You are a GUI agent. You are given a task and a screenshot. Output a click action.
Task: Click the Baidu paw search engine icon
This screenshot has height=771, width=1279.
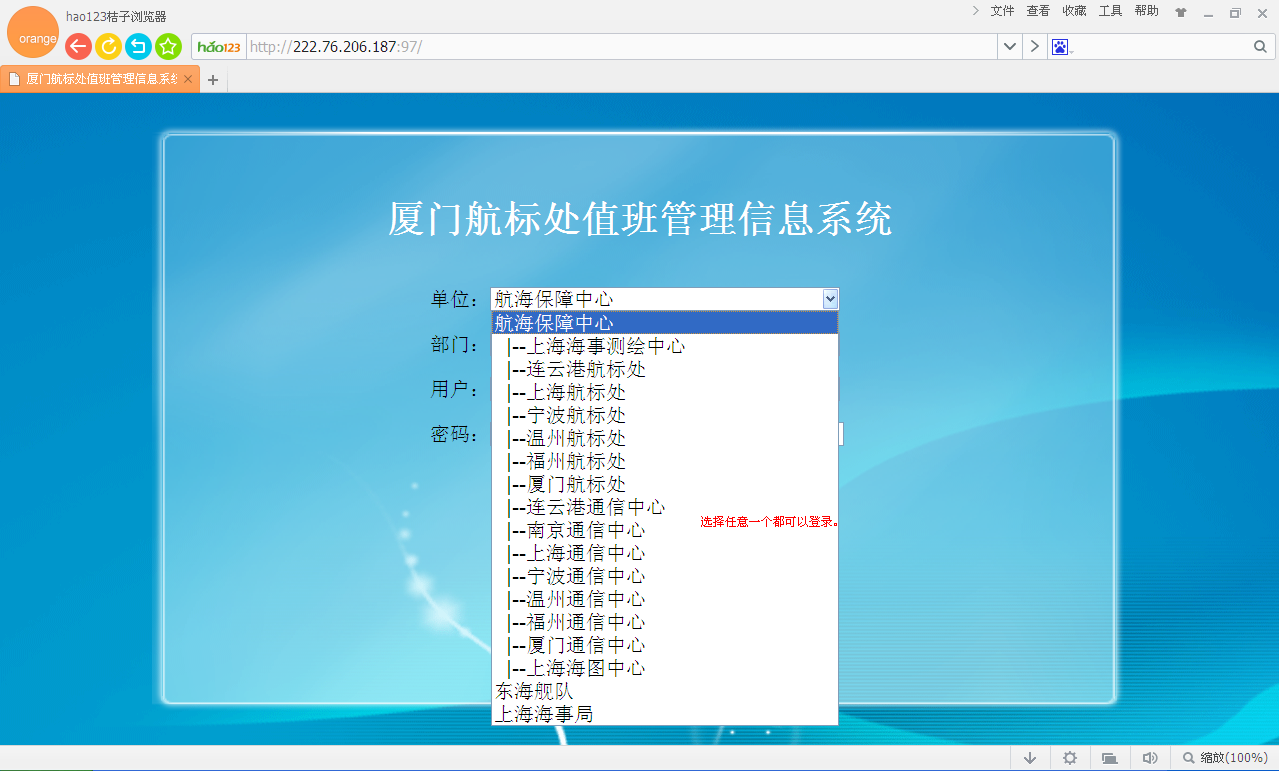1060,46
